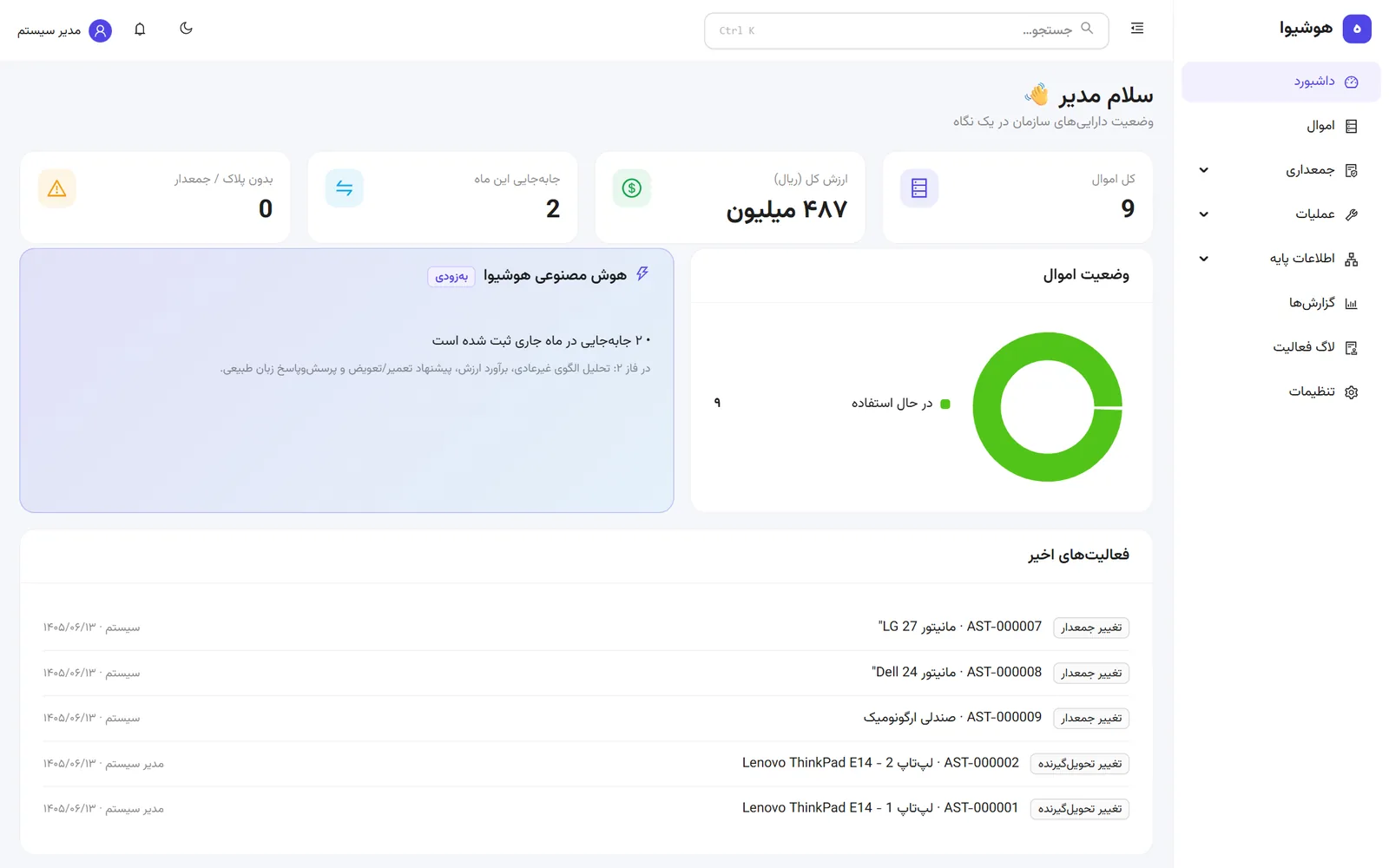Screen dimensions: 1389x868
Task: Click the به‌زودی badge
Action: (451, 276)
